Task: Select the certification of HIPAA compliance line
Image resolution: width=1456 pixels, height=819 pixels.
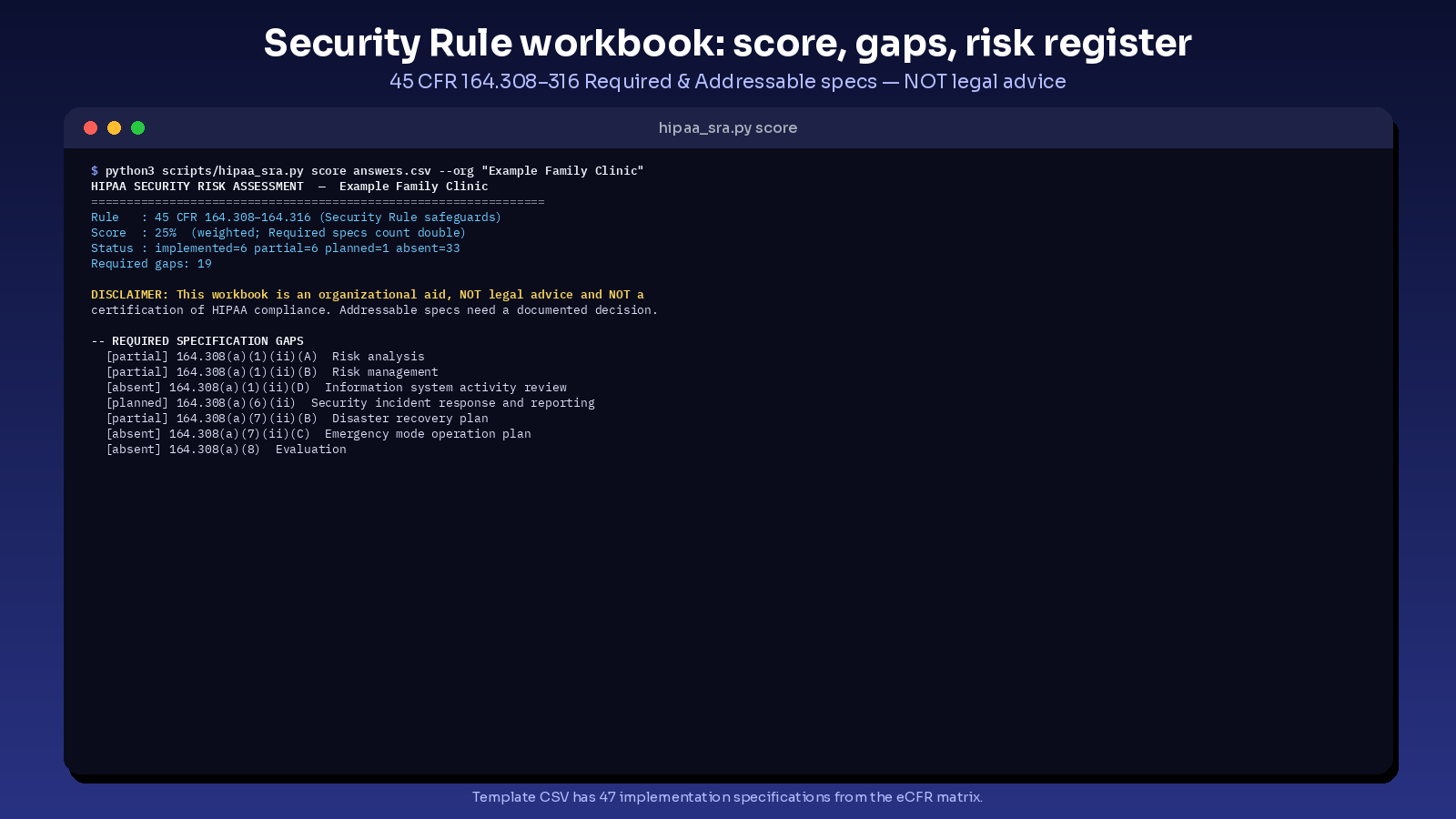Action: 374,310
